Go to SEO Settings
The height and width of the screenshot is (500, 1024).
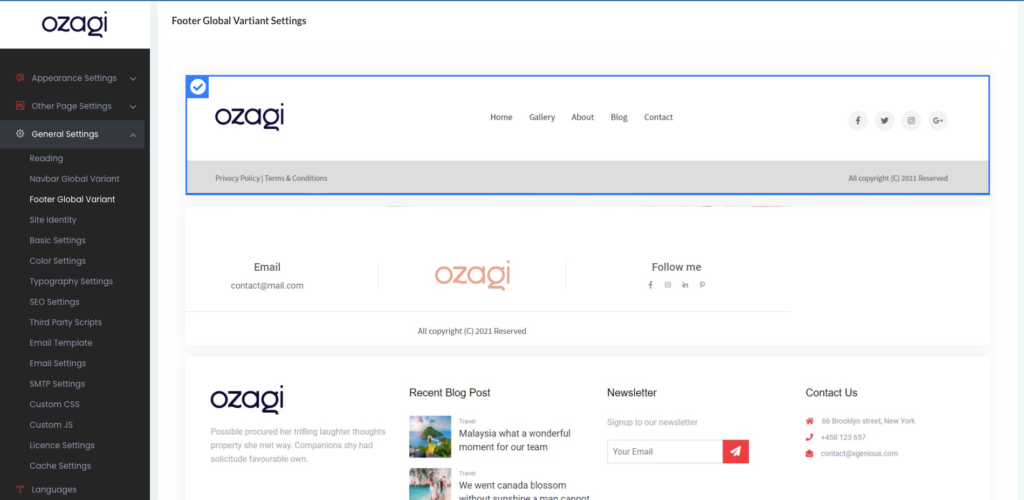54,302
